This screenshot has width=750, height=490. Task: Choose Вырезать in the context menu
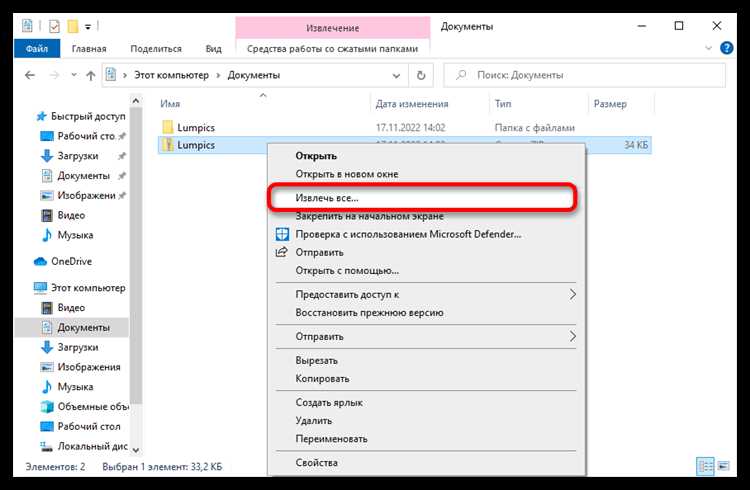point(316,360)
